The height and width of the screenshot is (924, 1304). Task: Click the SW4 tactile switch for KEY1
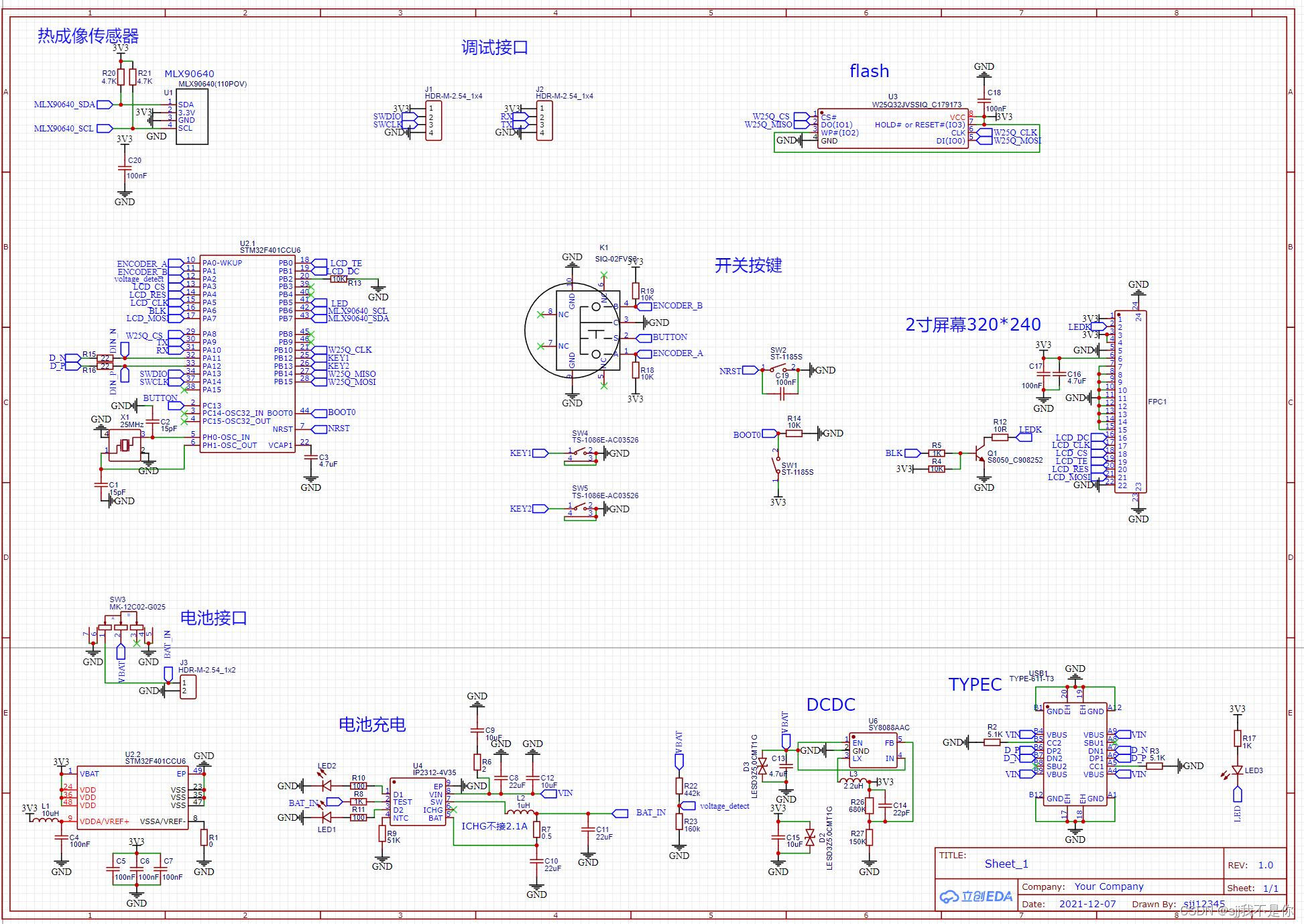click(x=581, y=453)
